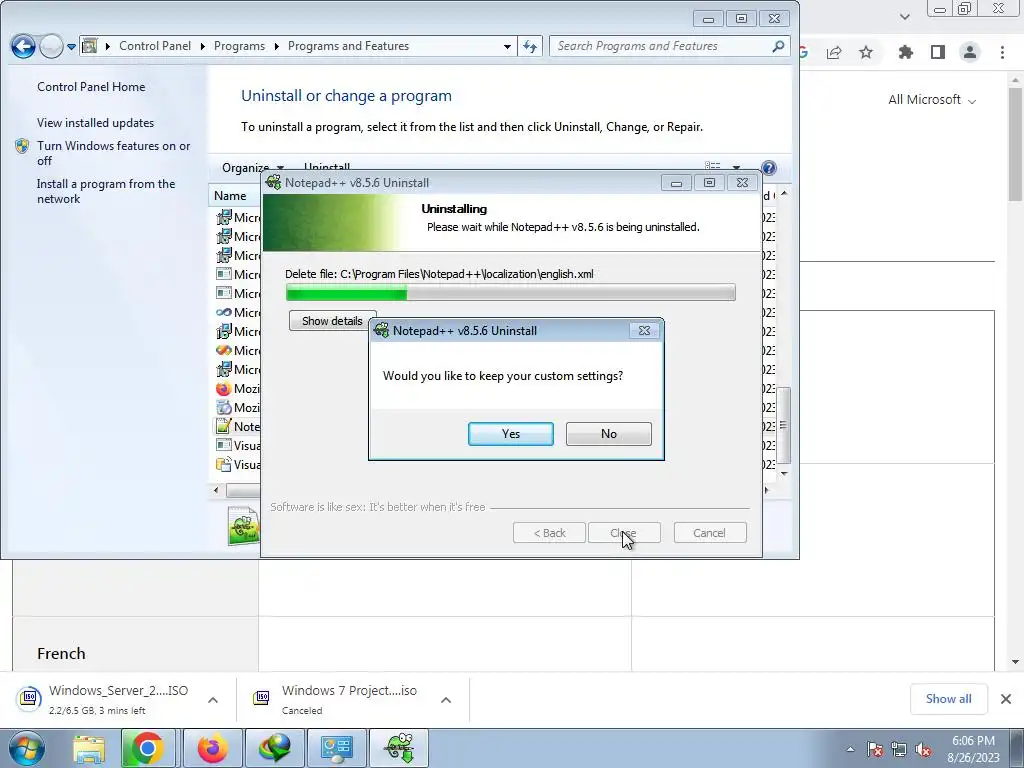
Task: Open Turn Windows features on or off
Action: 114,153
